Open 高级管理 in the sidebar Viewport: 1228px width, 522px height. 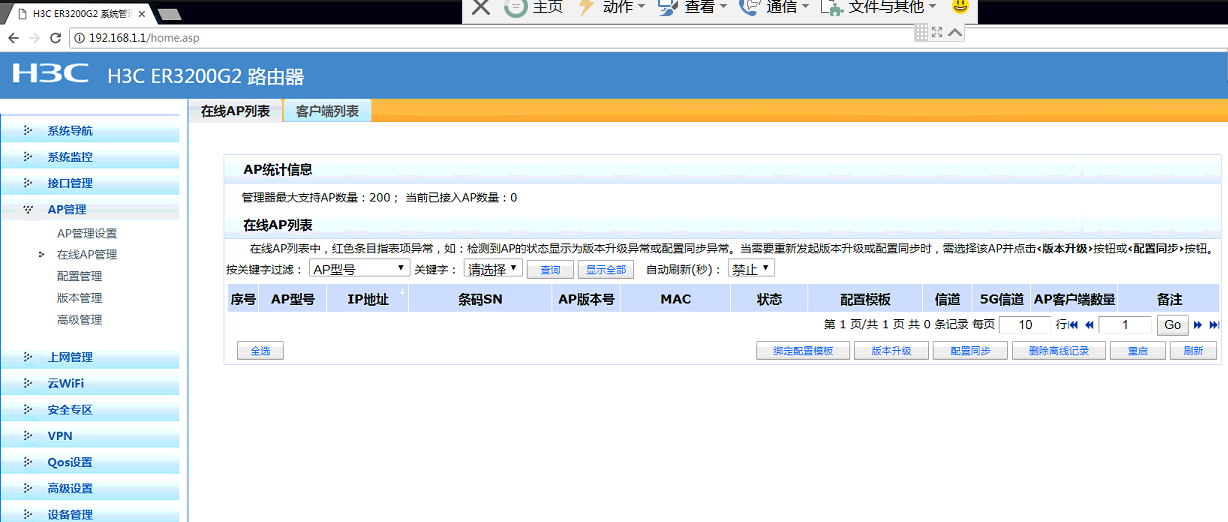click(79, 320)
